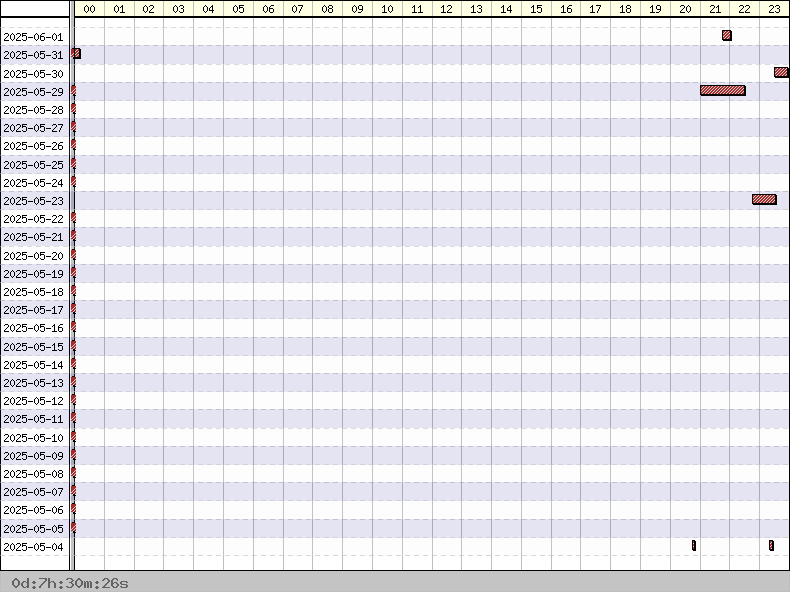
Task: Select the long bar on 2025-05-29 row
Action: pos(722,90)
